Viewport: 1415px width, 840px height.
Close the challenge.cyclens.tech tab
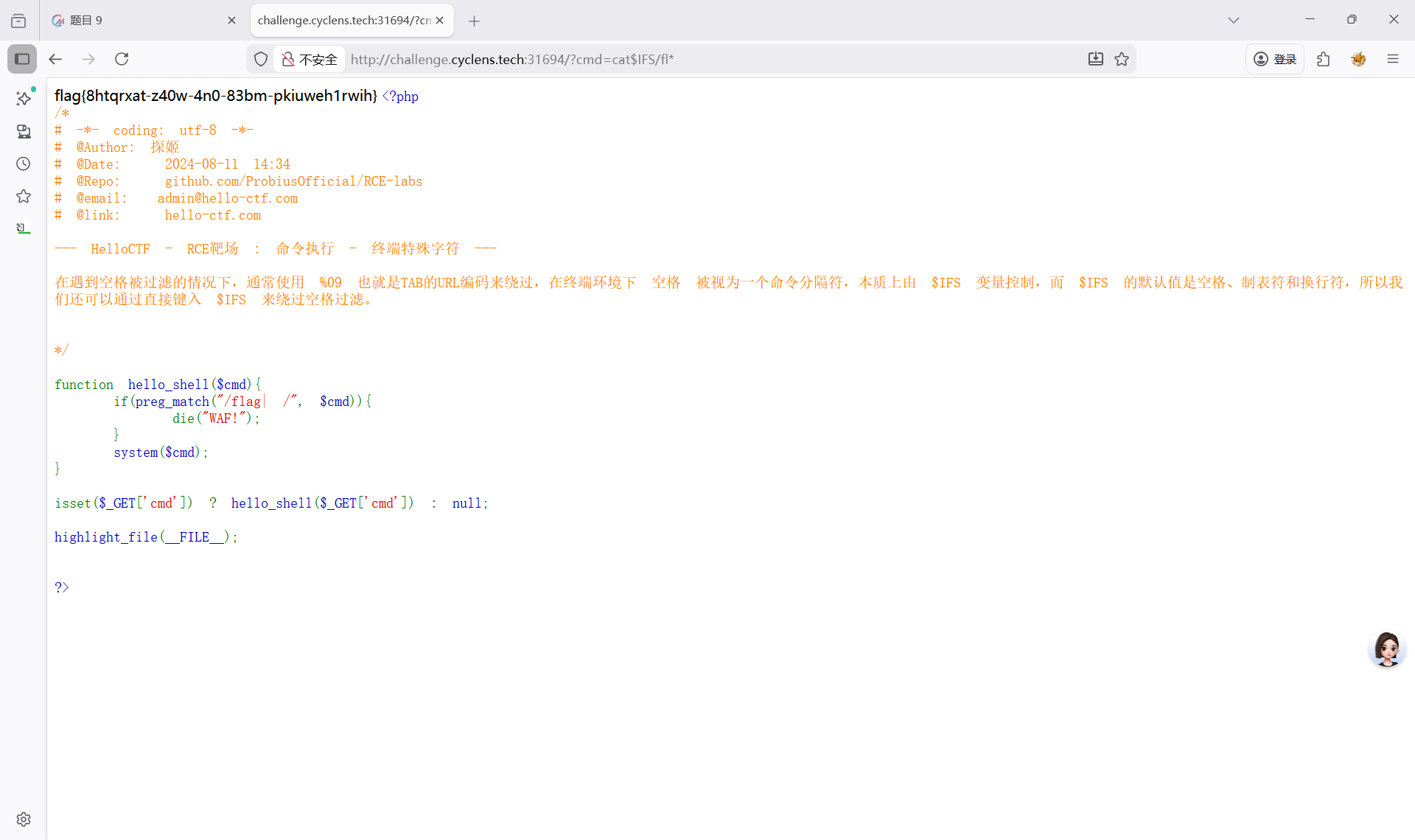click(440, 21)
